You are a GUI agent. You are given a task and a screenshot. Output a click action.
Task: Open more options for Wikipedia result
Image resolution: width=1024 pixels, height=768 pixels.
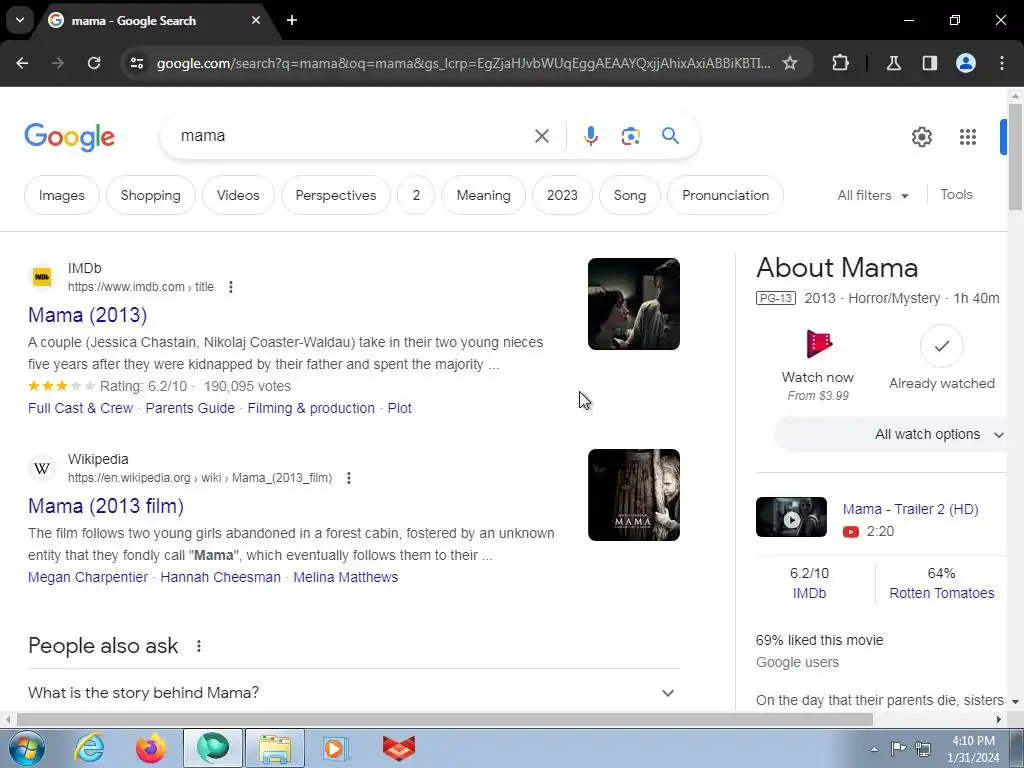[349, 477]
